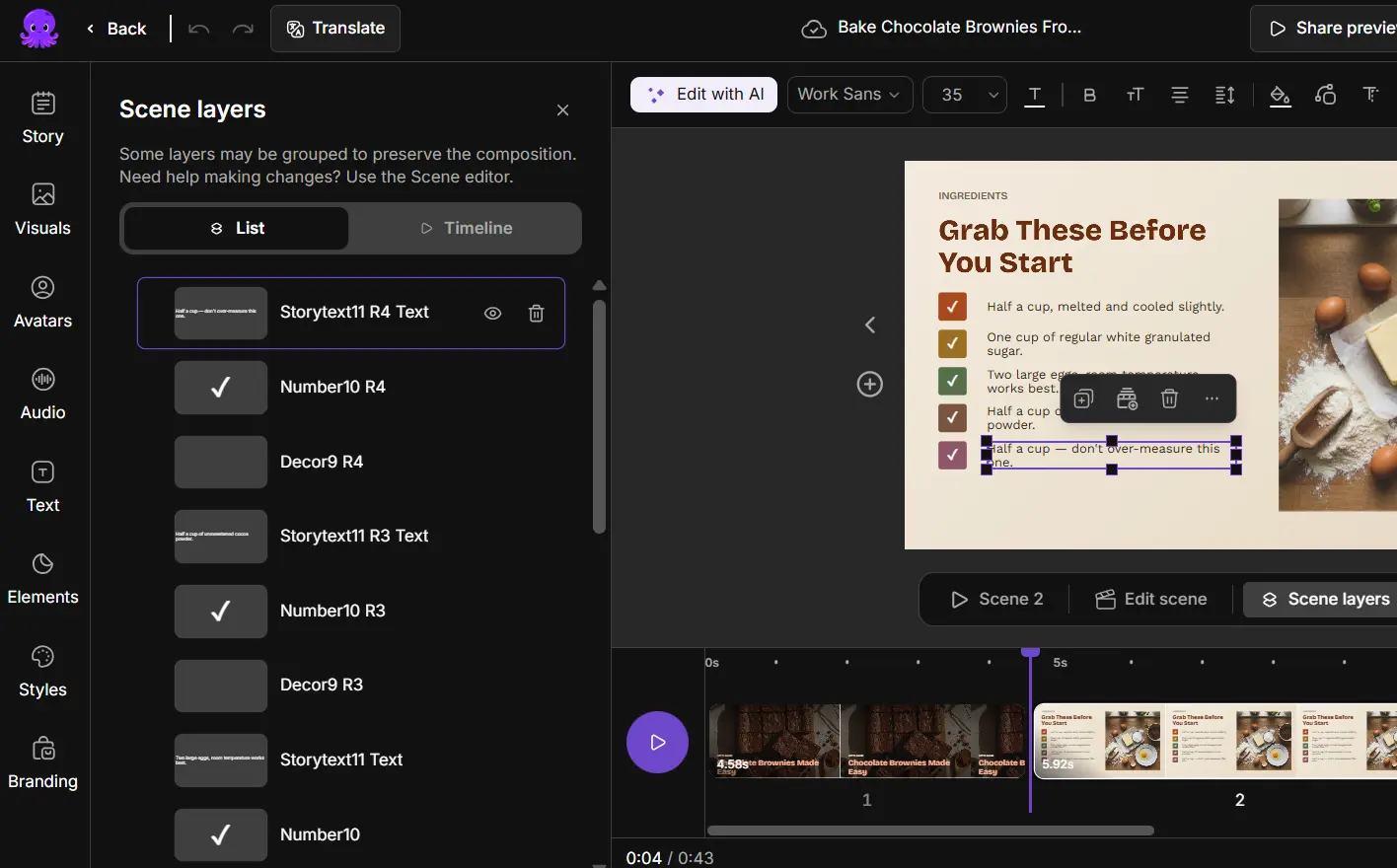Switch to the List tab
This screenshot has width=1397, height=868.
coord(237,228)
